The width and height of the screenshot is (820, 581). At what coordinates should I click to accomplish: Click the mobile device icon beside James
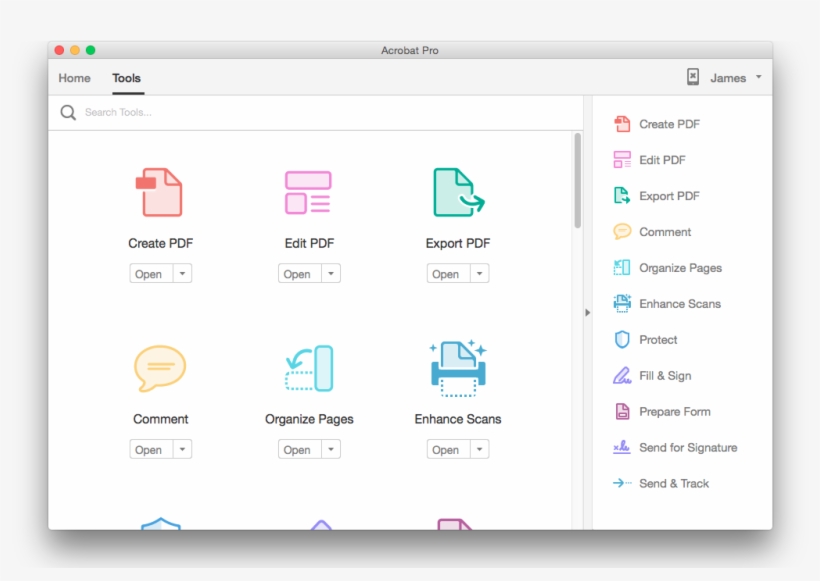tap(693, 77)
